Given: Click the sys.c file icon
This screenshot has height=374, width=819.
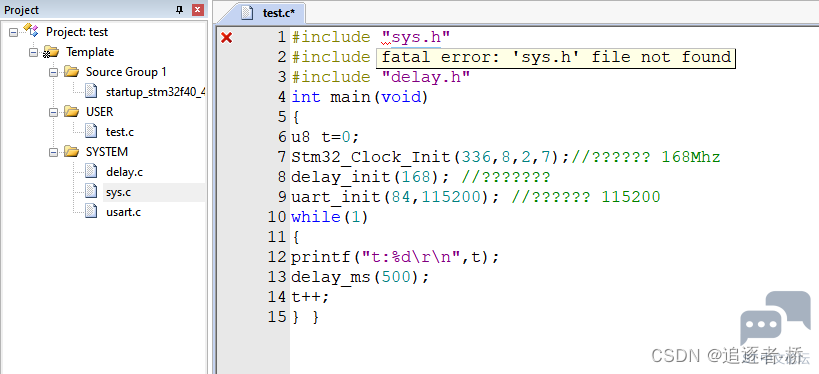Looking at the screenshot, I should 91,192.
